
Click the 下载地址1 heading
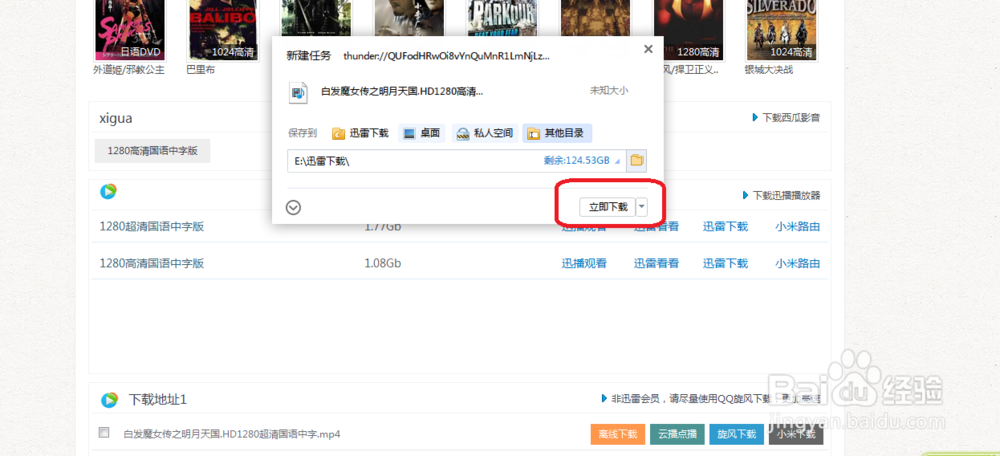pos(158,400)
